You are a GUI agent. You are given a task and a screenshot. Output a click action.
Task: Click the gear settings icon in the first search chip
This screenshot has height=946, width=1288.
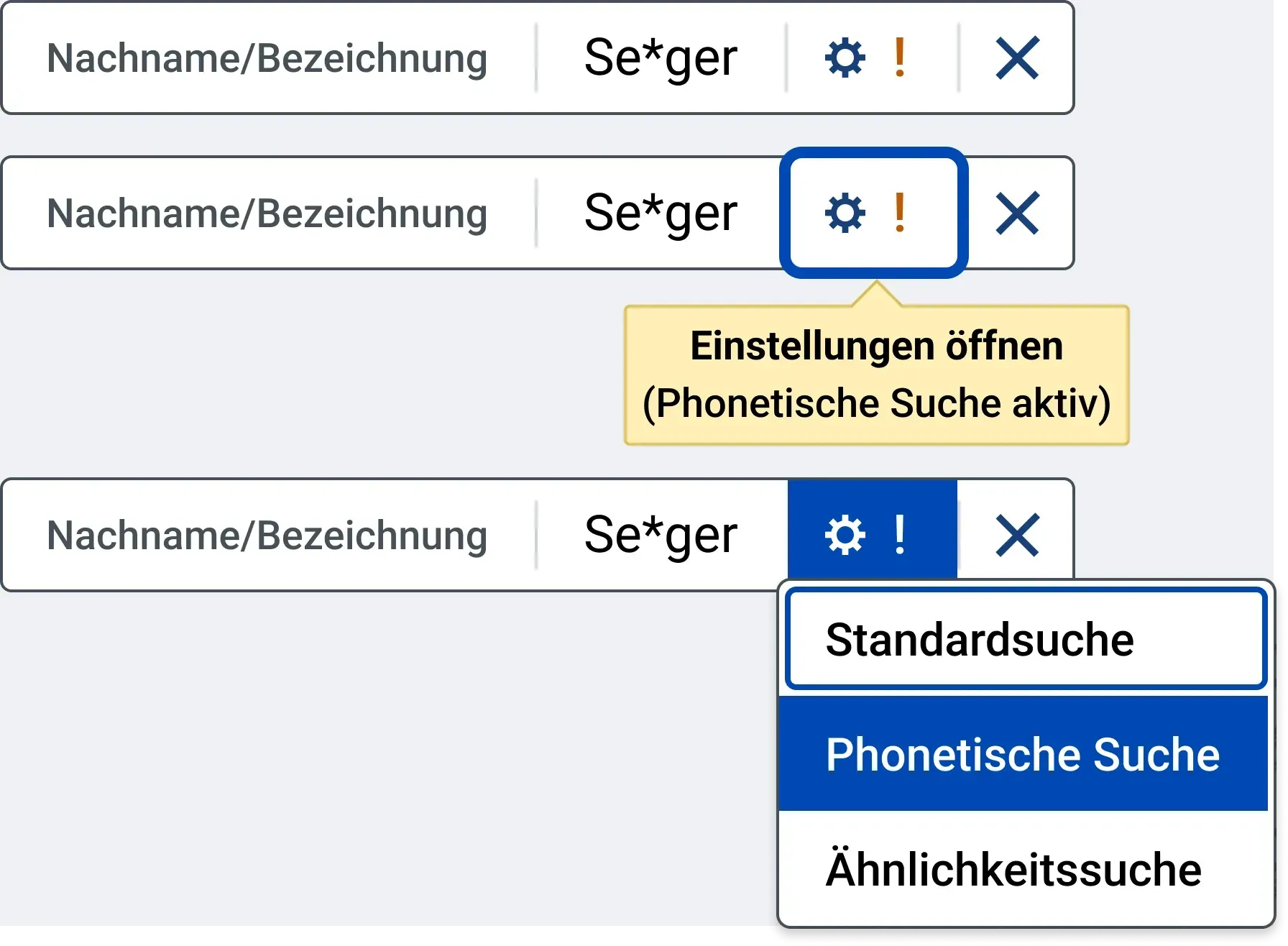point(845,58)
